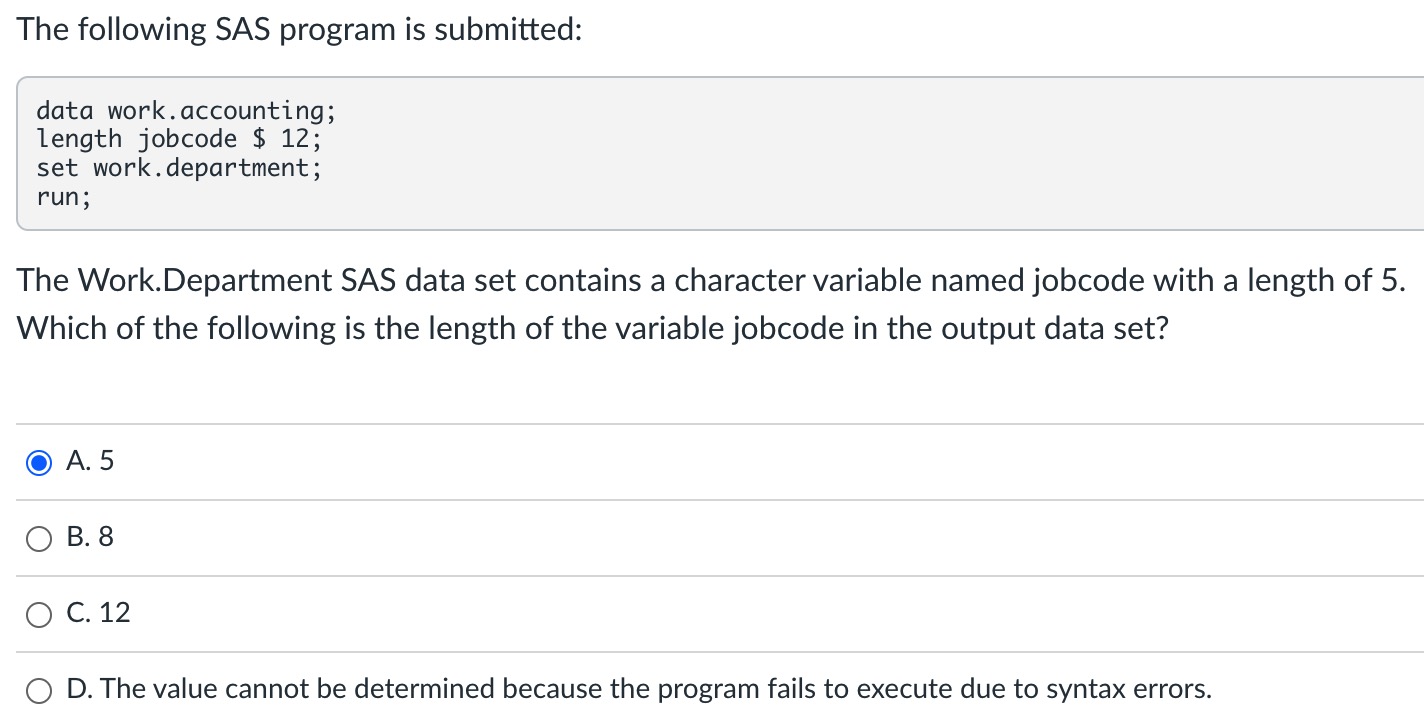Choose the radio button beside B. 8
The width and height of the screenshot is (1424, 718).
click(39, 538)
